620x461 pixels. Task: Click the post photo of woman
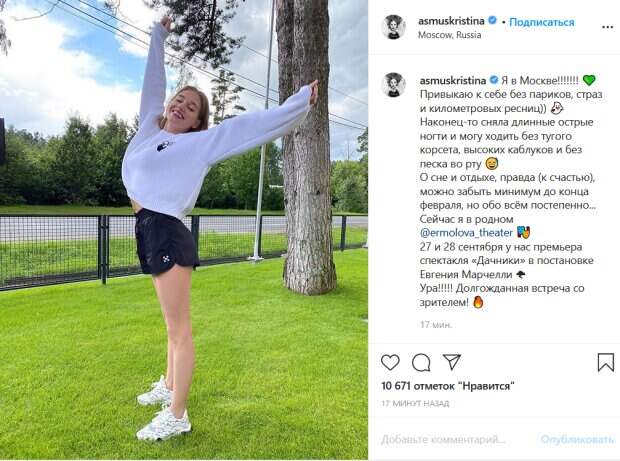click(x=184, y=230)
